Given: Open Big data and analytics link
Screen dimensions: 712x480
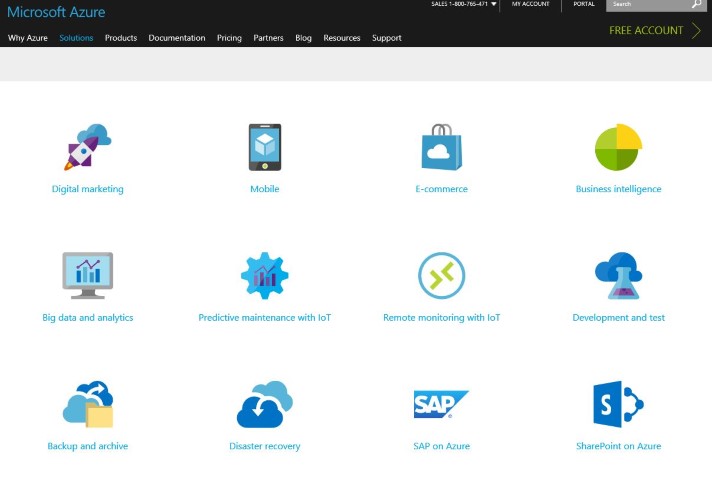Looking at the screenshot, I should 88,317.
